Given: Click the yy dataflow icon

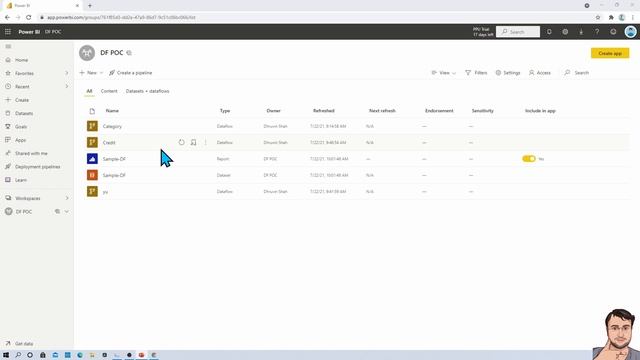Looking at the screenshot, I should click(92, 191).
